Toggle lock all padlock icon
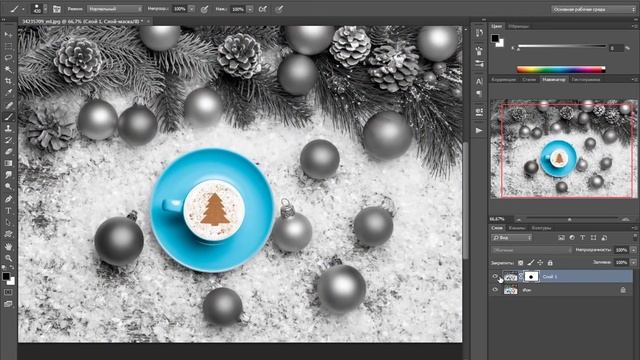The image size is (640, 360). tap(550, 263)
